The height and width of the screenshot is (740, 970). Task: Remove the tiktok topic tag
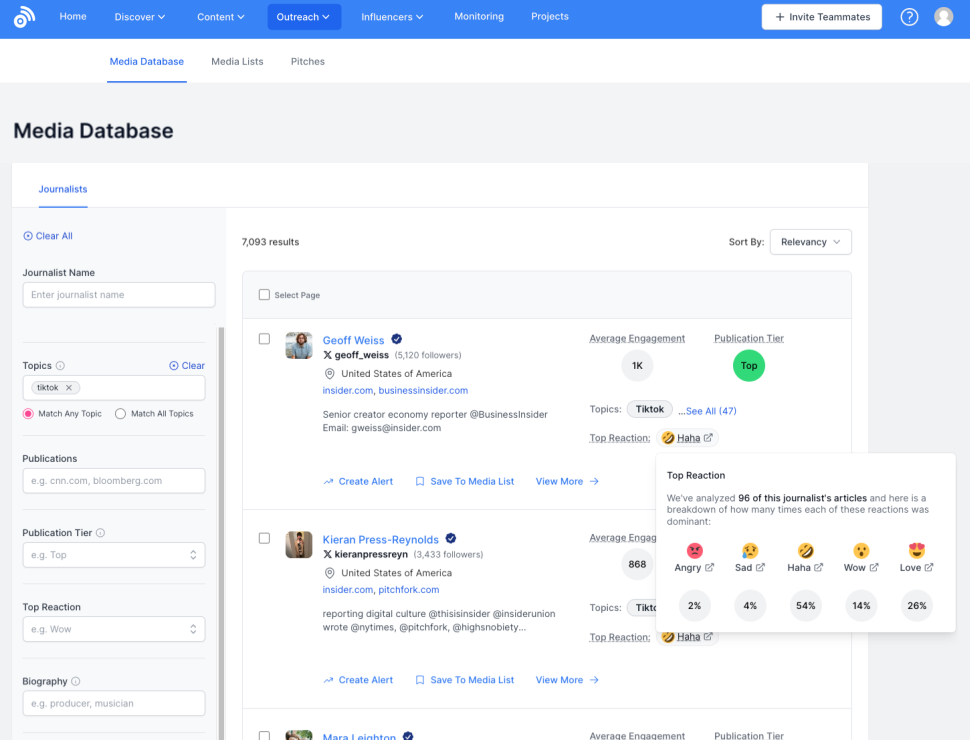point(69,388)
